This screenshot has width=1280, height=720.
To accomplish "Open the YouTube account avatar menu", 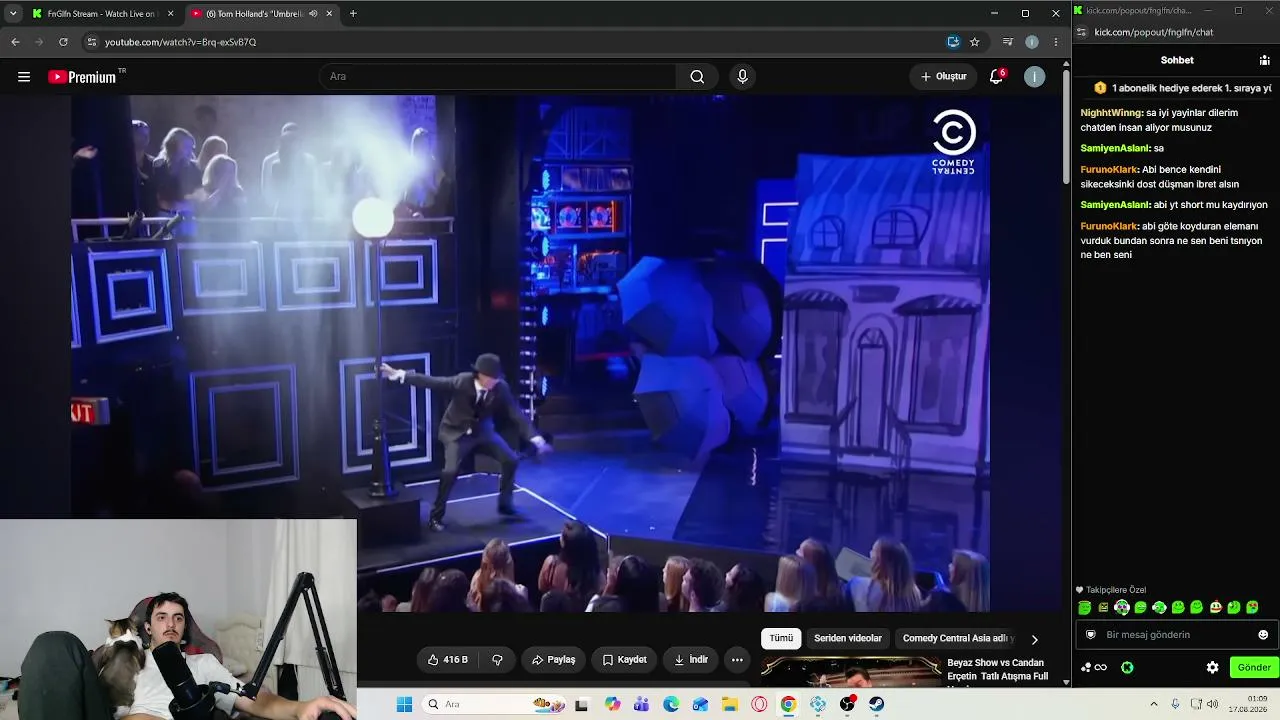I will 1035,77.
